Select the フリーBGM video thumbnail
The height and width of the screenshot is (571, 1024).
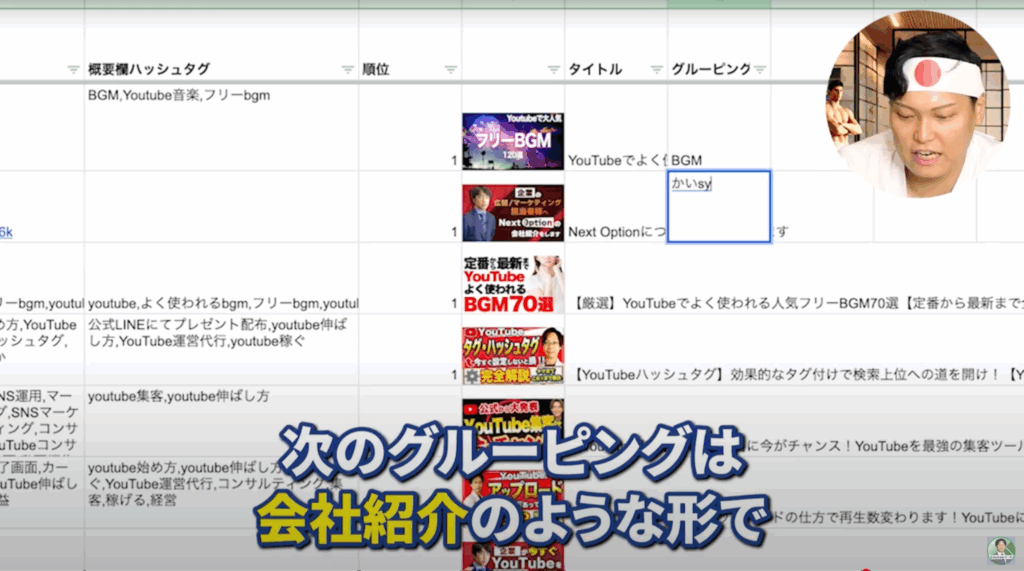point(512,140)
